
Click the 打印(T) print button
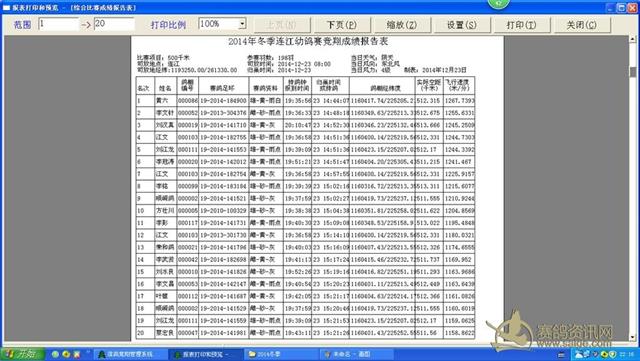pyautogui.click(x=521, y=25)
